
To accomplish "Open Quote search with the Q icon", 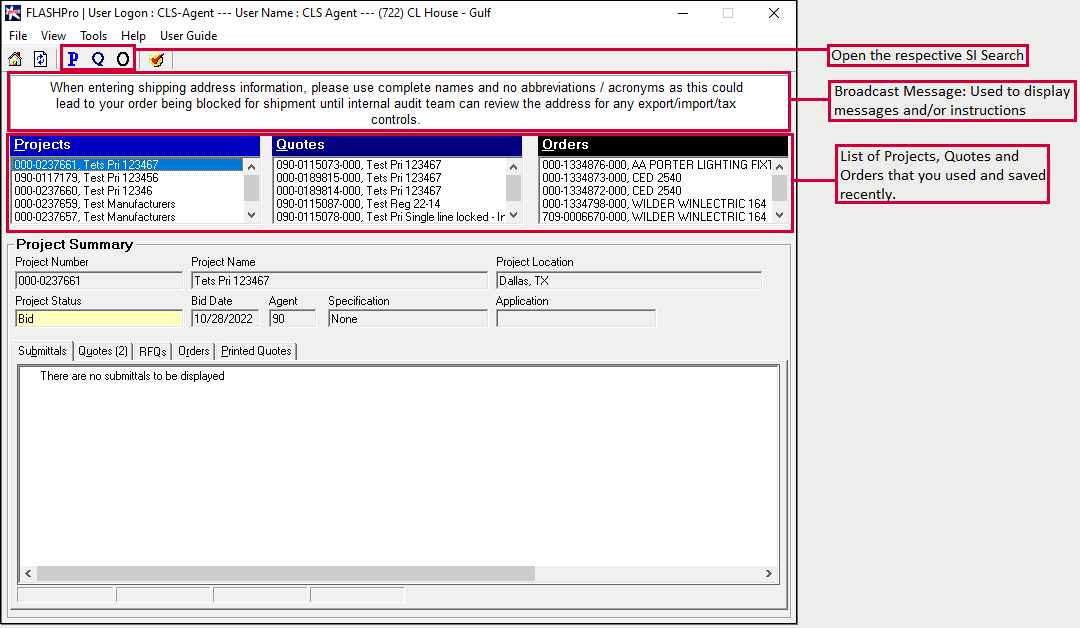I will pyautogui.click(x=98, y=59).
